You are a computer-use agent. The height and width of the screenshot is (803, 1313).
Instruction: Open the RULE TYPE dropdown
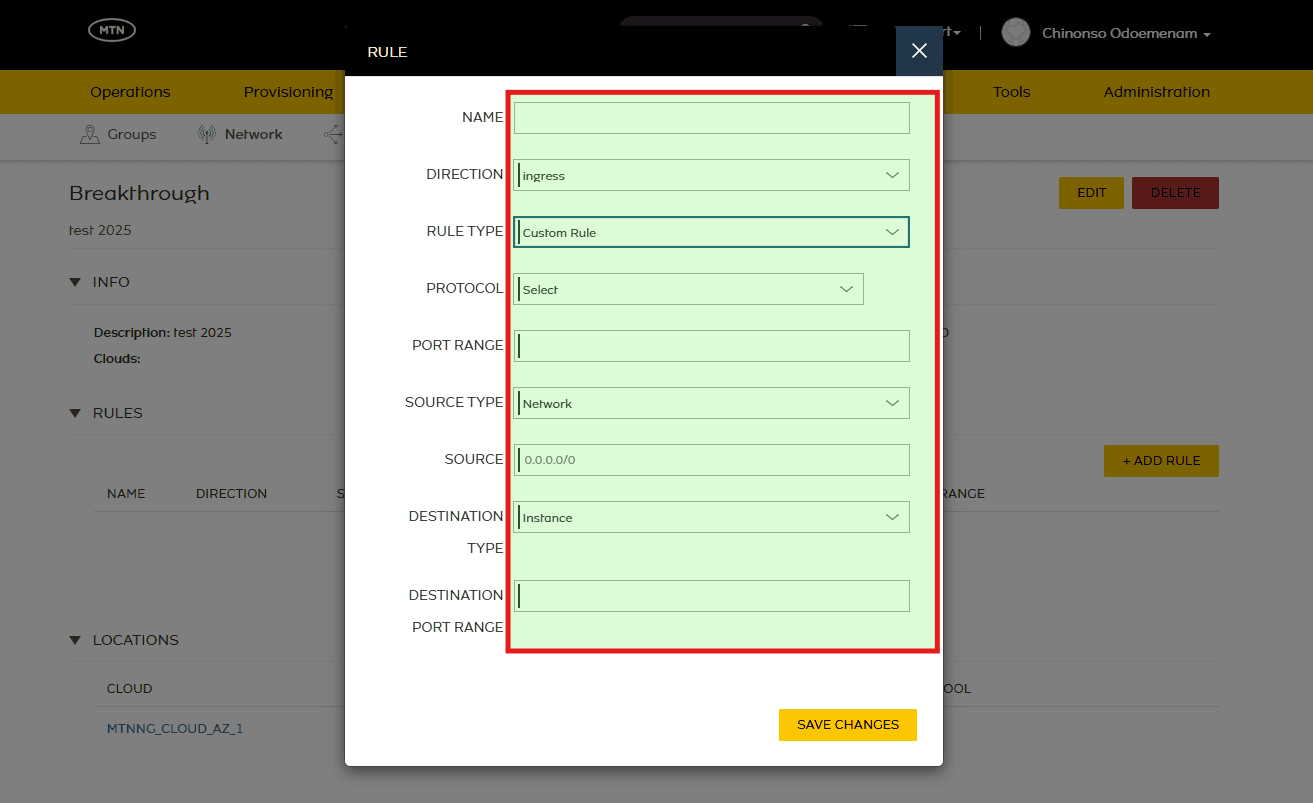[x=711, y=232]
